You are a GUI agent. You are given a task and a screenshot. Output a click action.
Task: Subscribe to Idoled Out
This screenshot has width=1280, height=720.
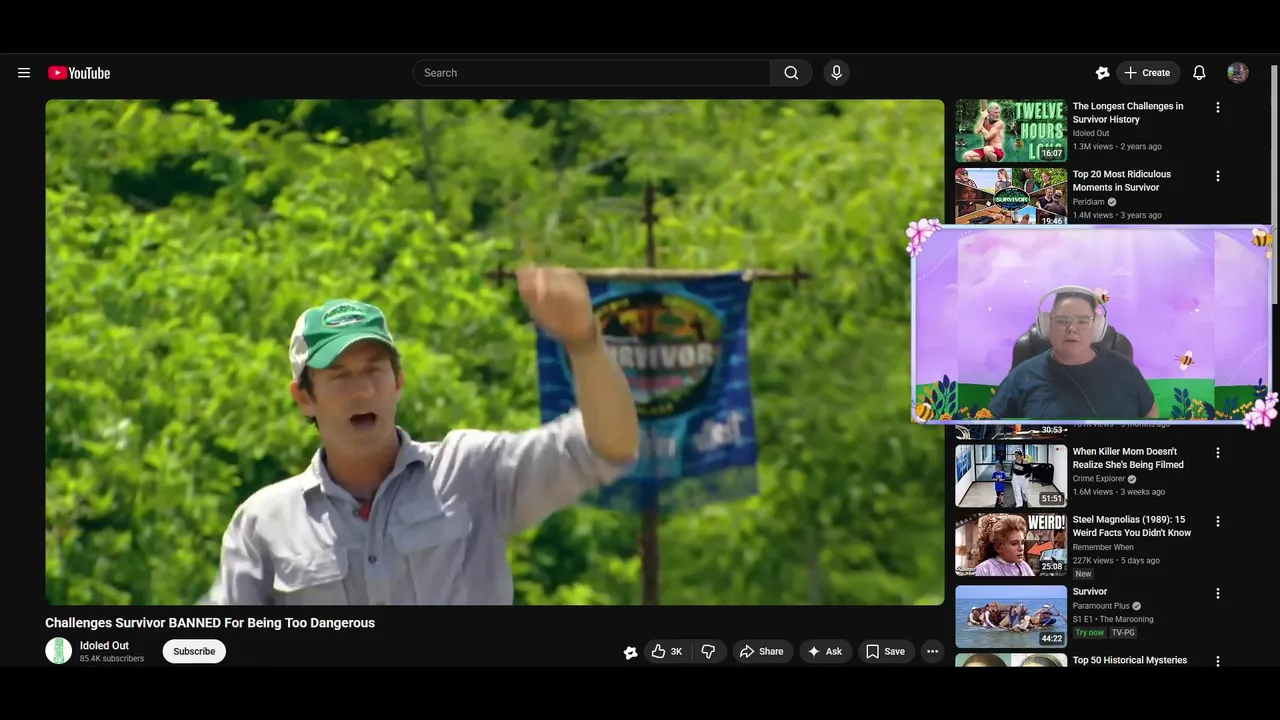194,651
